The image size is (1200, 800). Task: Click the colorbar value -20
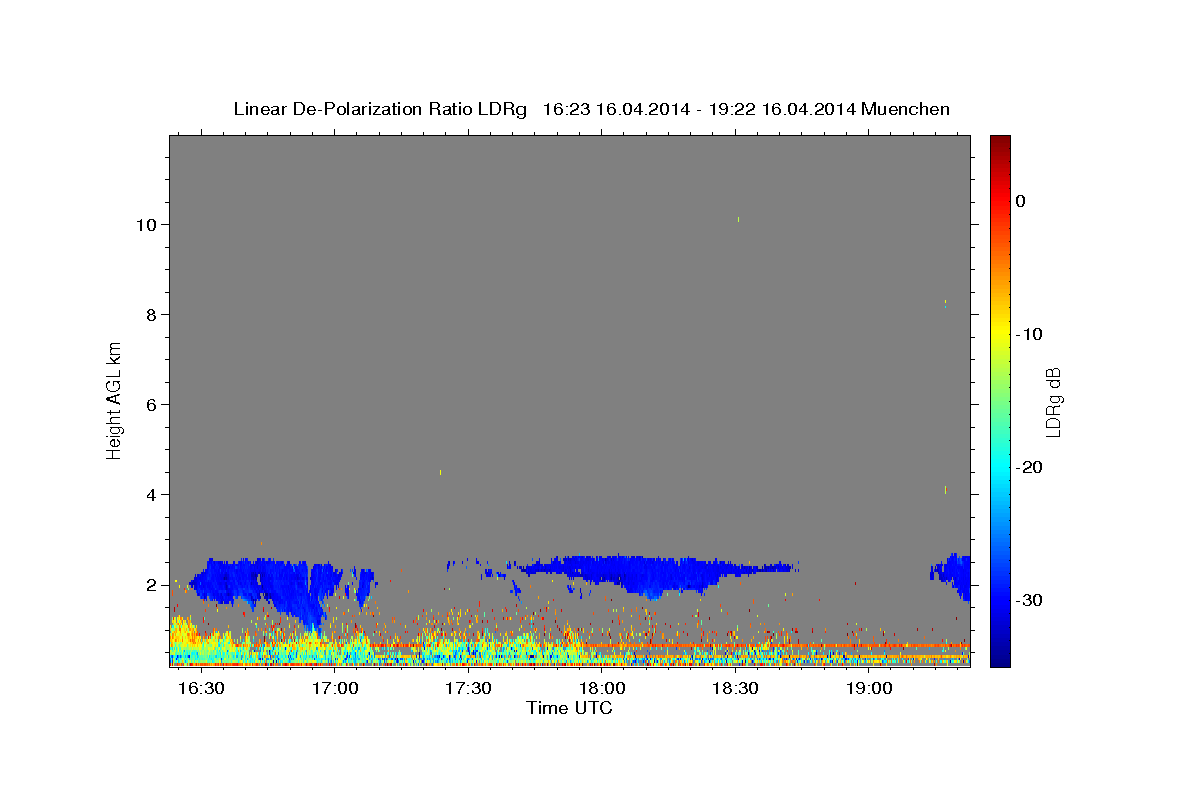1030,467
